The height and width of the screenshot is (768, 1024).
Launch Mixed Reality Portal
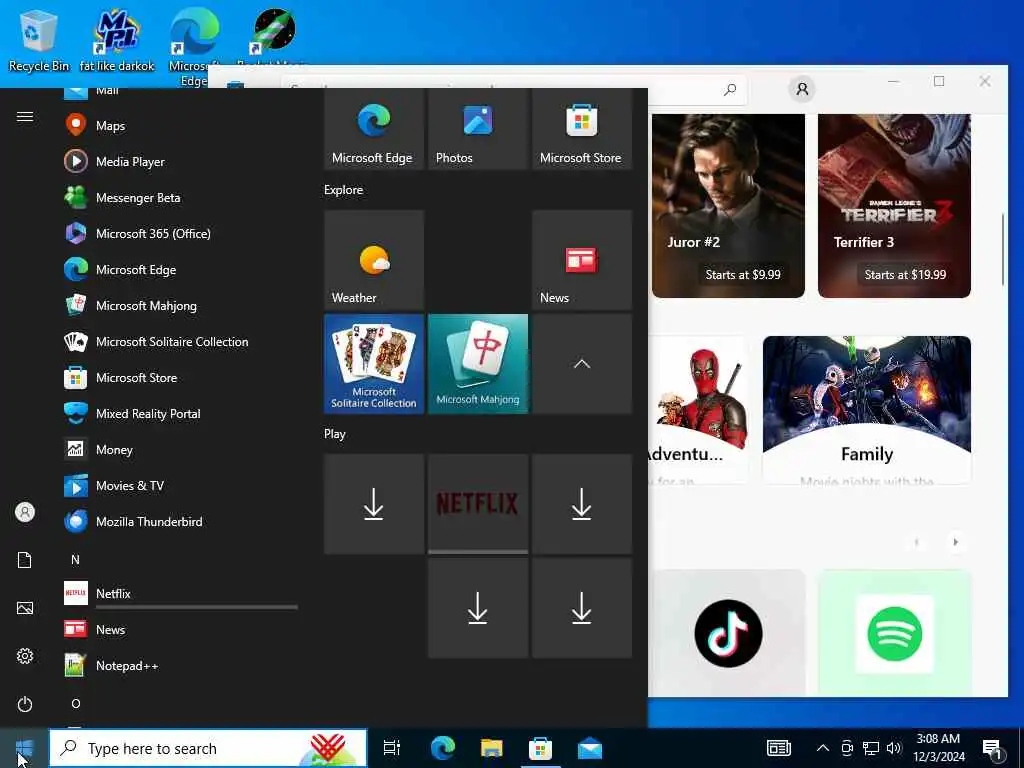click(181, 413)
